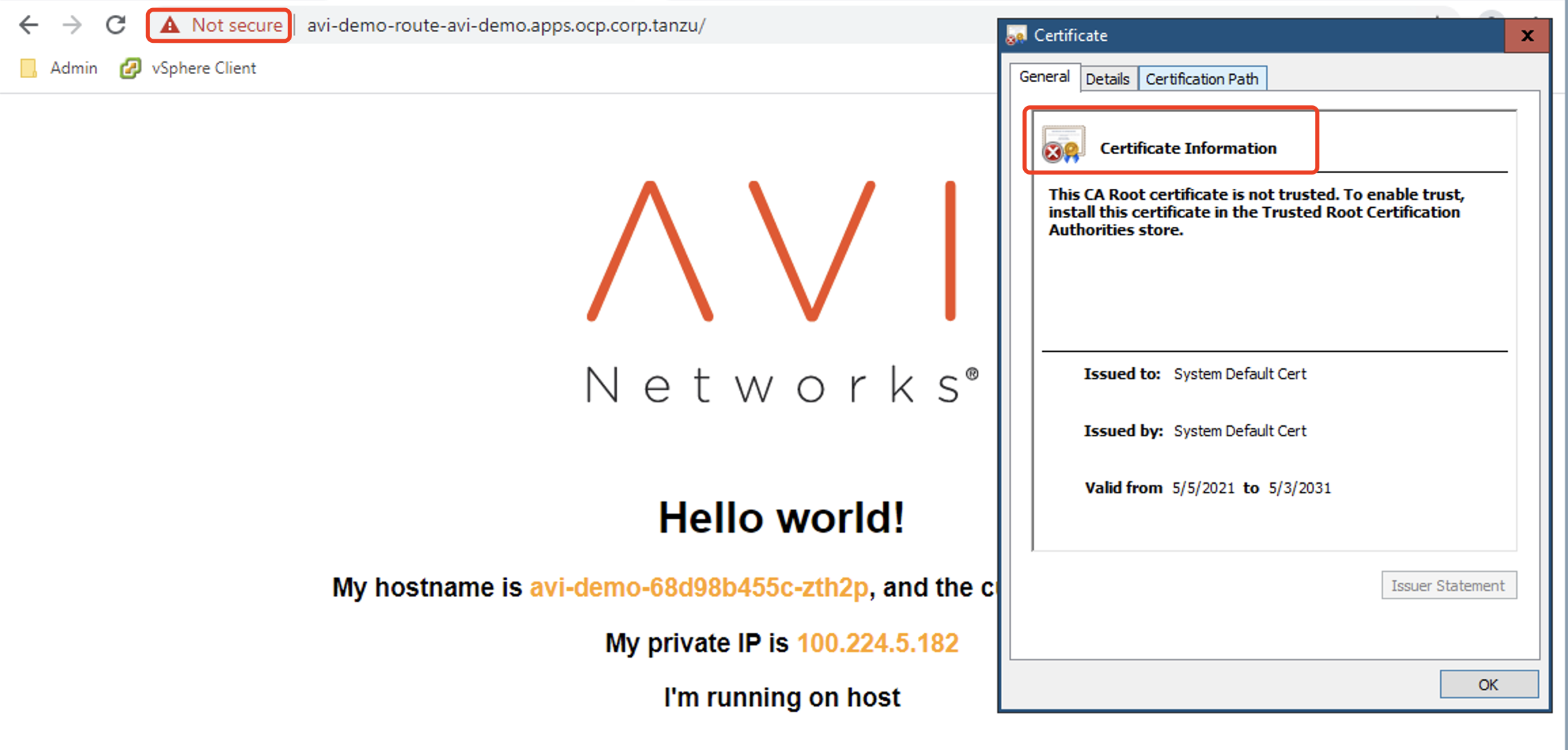Open the Admin bookmarks folder icon

click(29, 68)
